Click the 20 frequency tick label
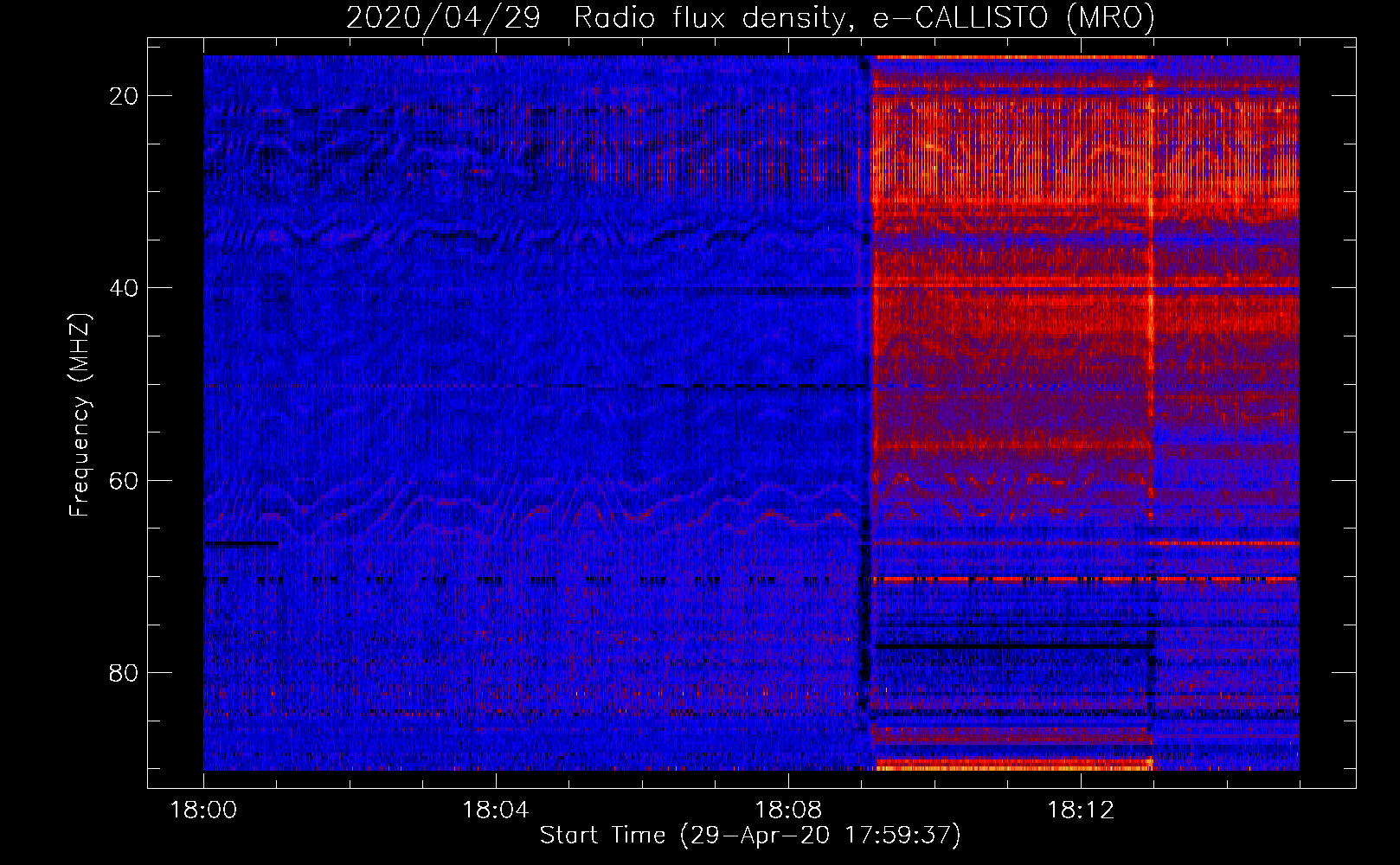Viewport: 1400px width, 865px height. pos(125,96)
